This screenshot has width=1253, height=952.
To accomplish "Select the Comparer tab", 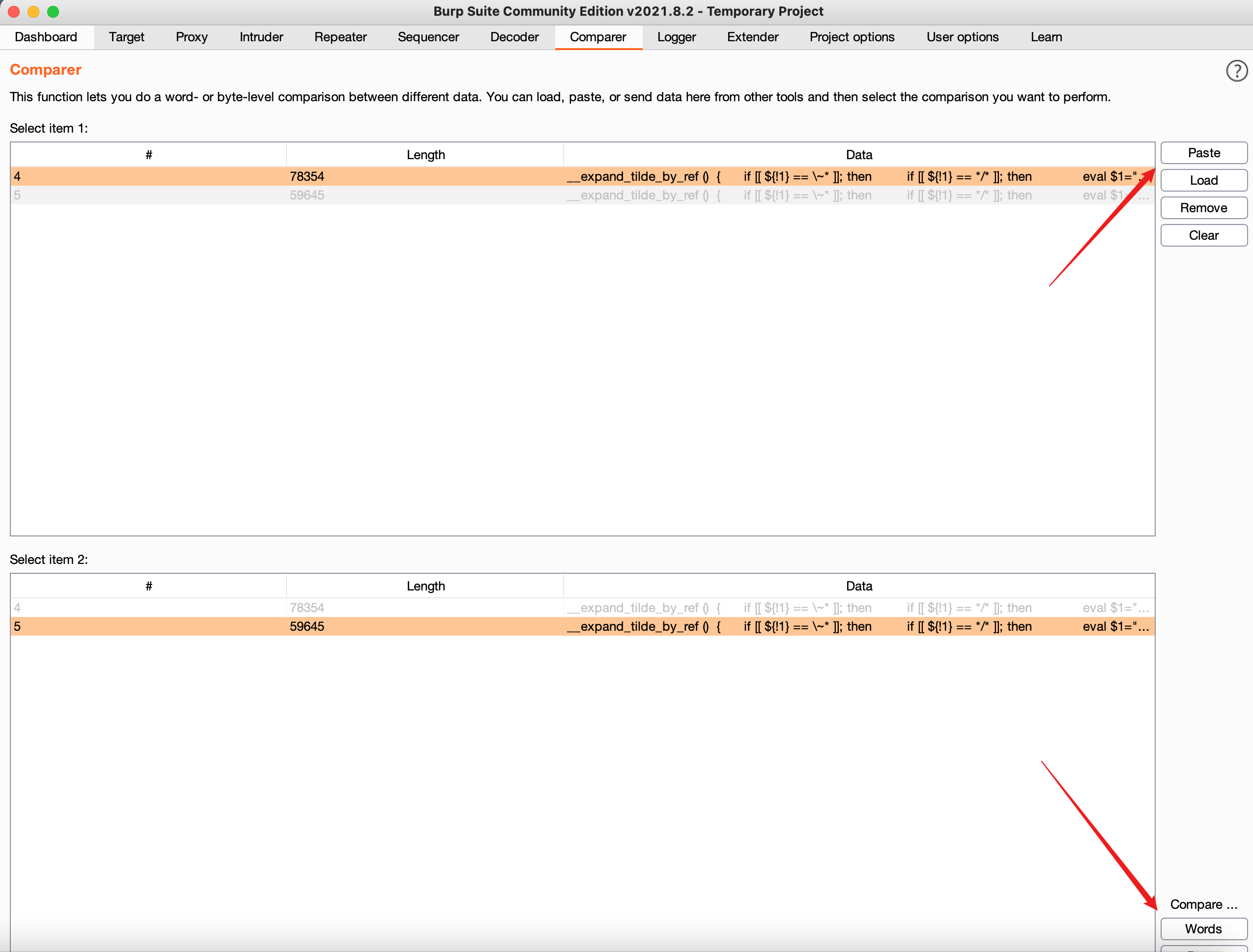I will coord(598,37).
